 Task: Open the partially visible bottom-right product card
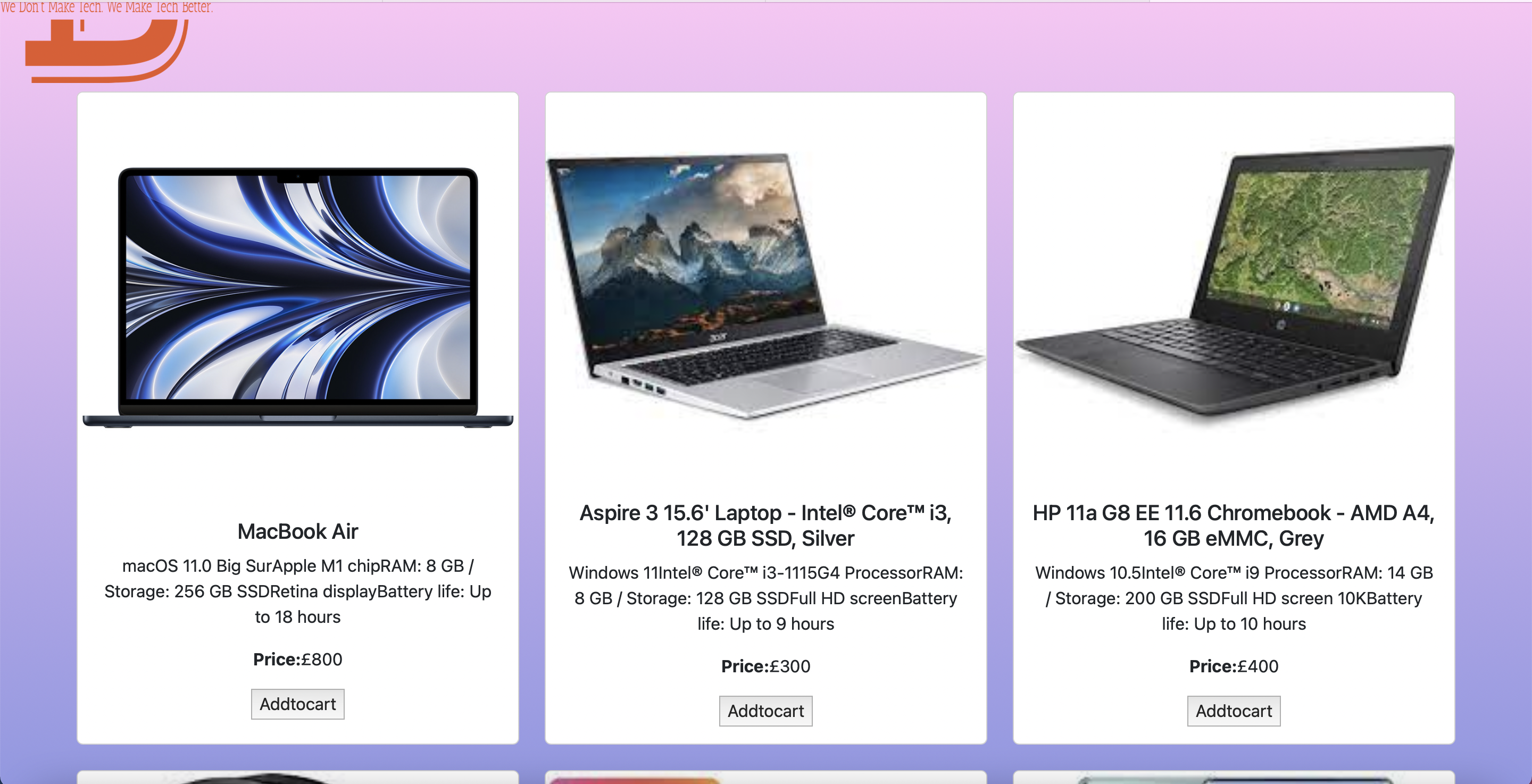click(1234, 777)
